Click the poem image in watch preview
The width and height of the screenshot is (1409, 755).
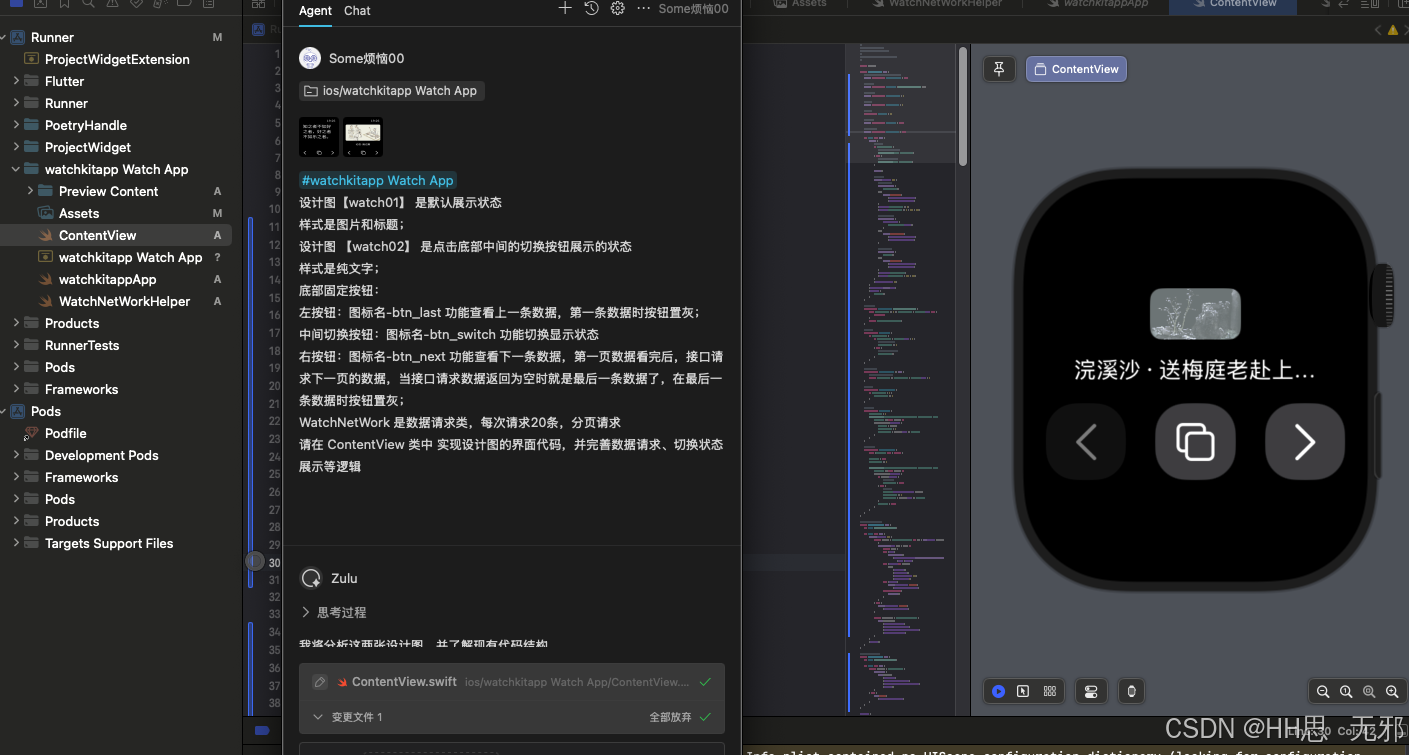coord(1195,314)
